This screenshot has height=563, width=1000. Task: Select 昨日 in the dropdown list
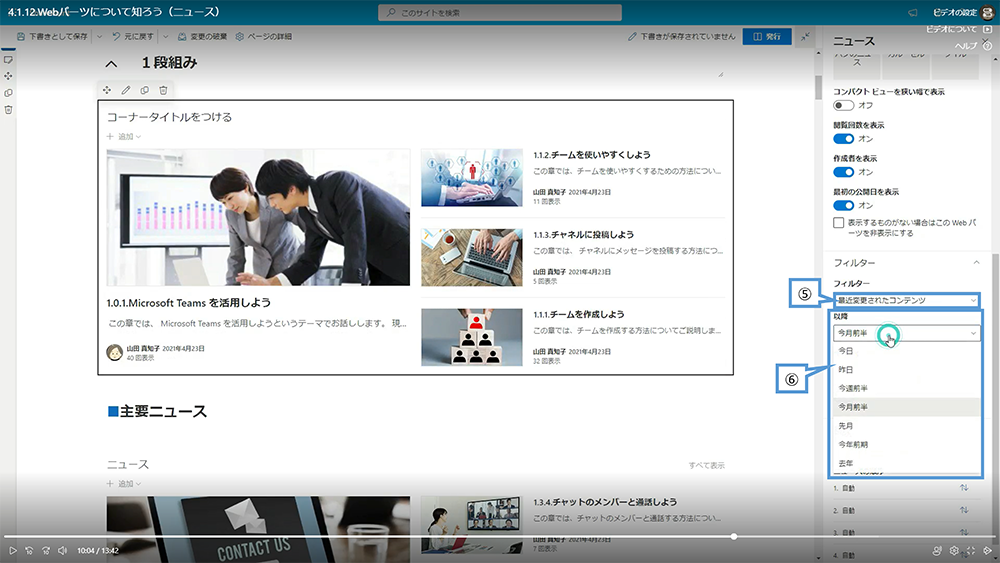tap(906, 370)
